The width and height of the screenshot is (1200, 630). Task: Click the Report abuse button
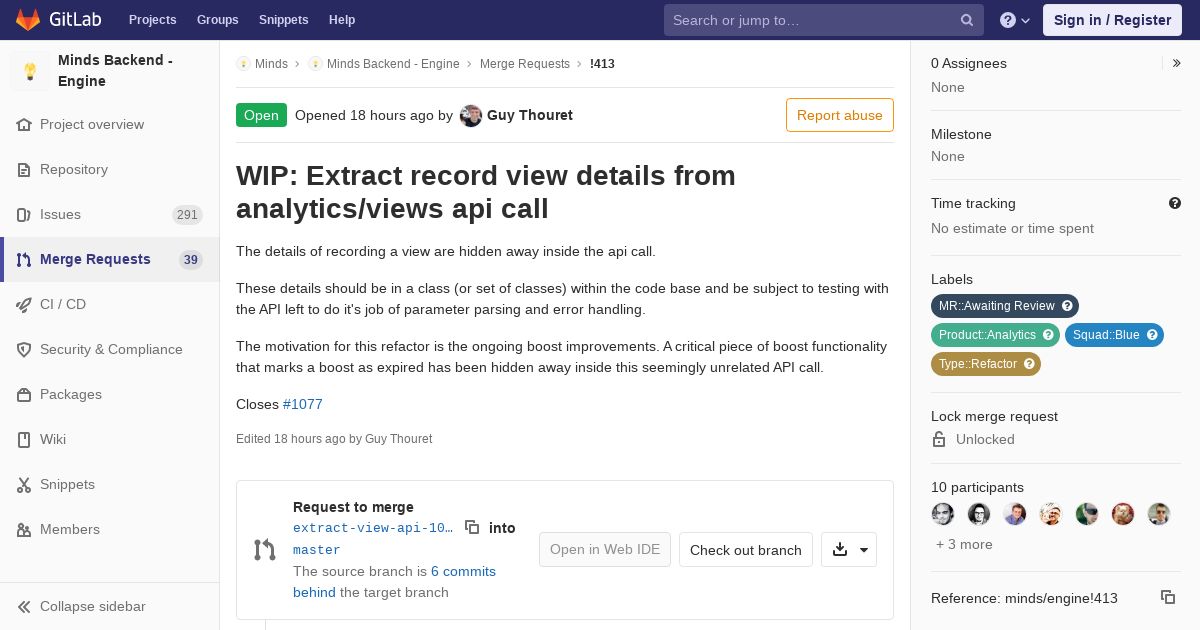pyautogui.click(x=839, y=115)
